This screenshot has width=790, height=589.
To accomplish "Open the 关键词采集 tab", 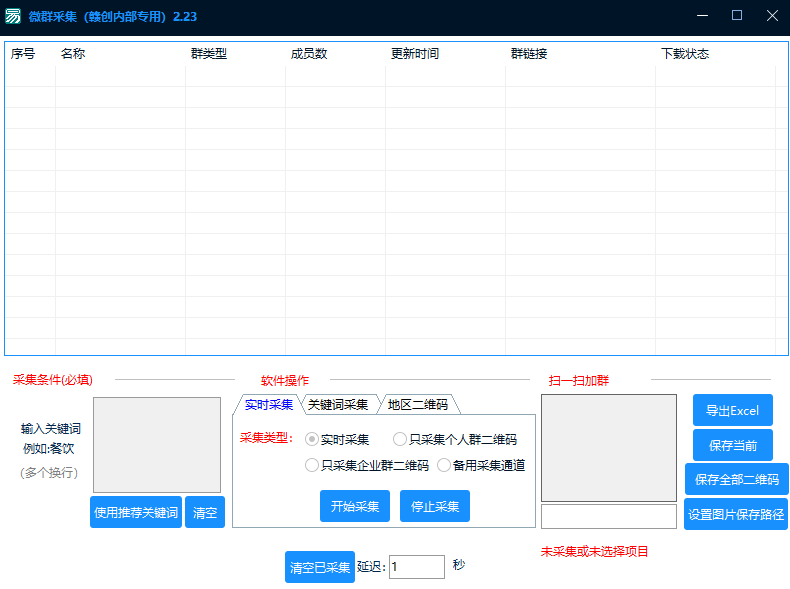I will click(338, 405).
